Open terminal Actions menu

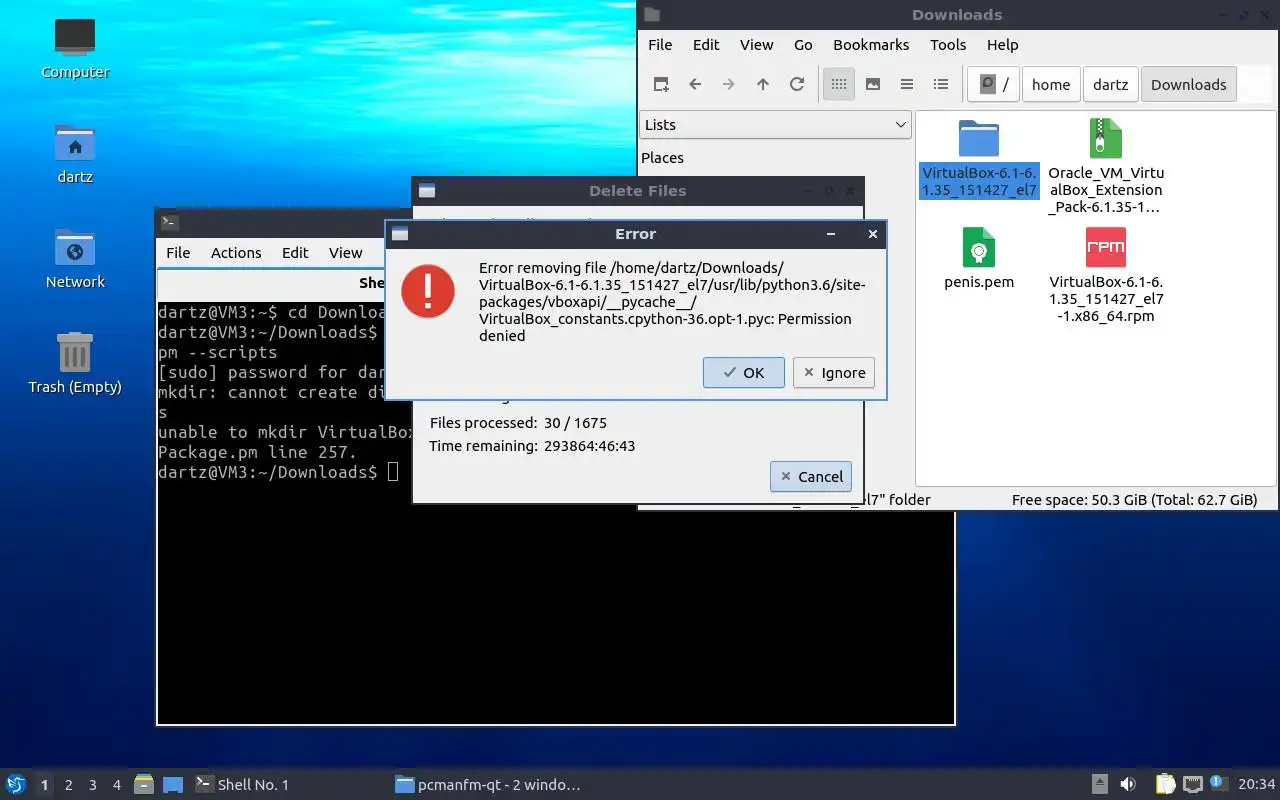click(x=236, y=253)
